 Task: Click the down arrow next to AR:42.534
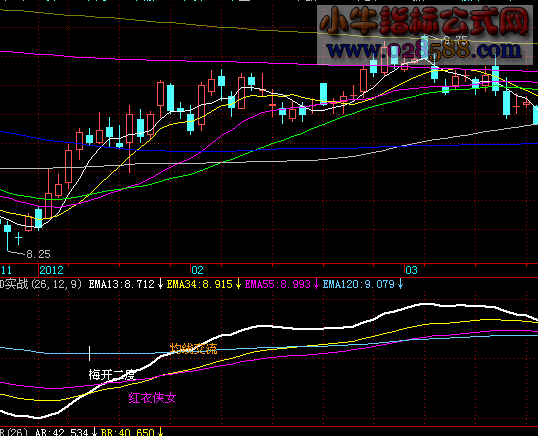pos(94,432)
